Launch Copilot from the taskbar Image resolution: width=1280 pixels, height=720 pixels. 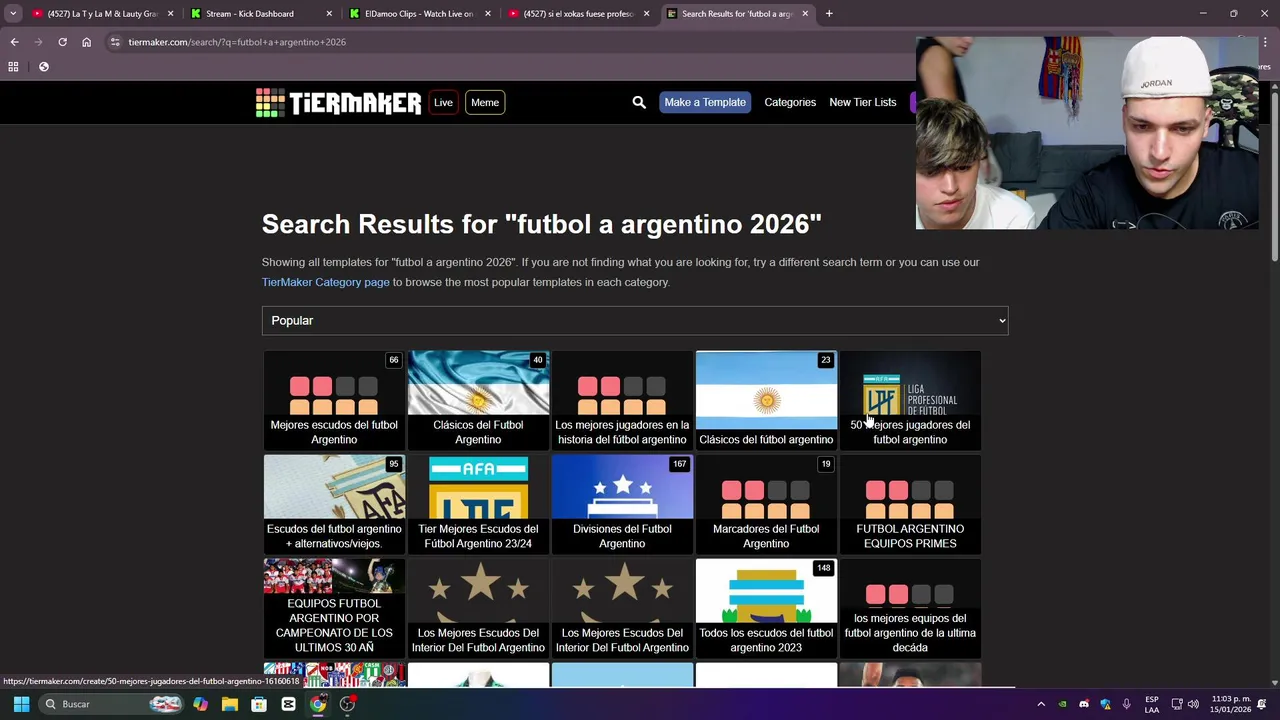201,704
